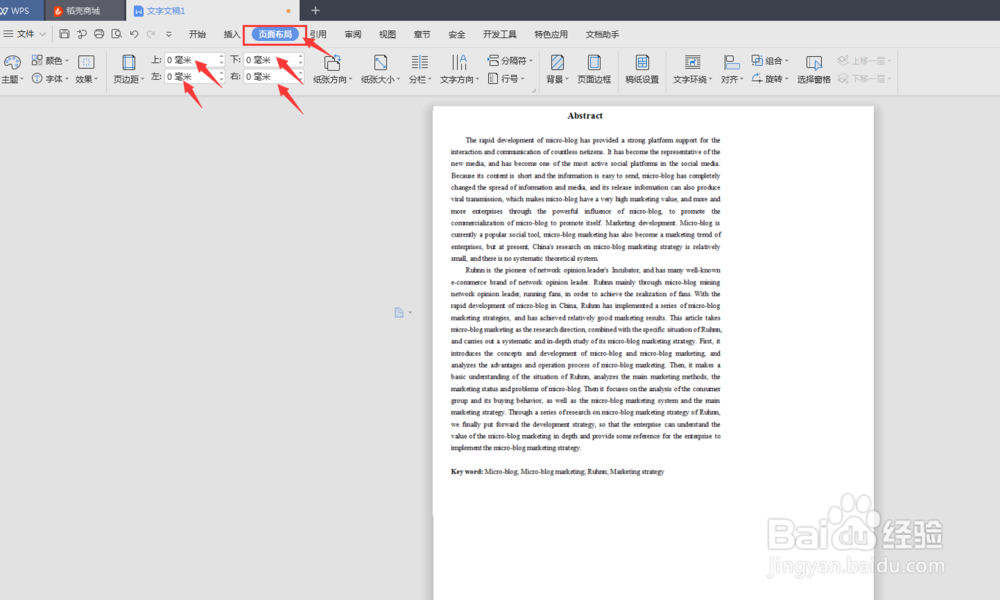Image resolution: width=1000 pixels, height=600 pixels.
Task: Increase the 上 top margin with its stepper
Action: coord(221,58)
